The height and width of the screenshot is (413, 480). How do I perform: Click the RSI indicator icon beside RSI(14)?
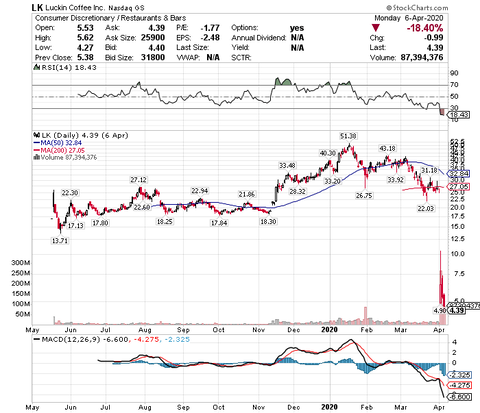pyautogui.click(x=36, y=68)
